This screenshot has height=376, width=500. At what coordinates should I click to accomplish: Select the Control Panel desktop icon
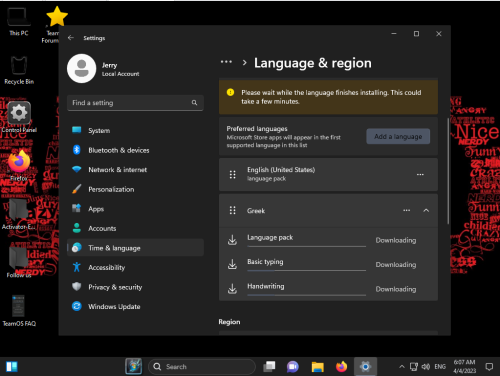pos(19,118)
